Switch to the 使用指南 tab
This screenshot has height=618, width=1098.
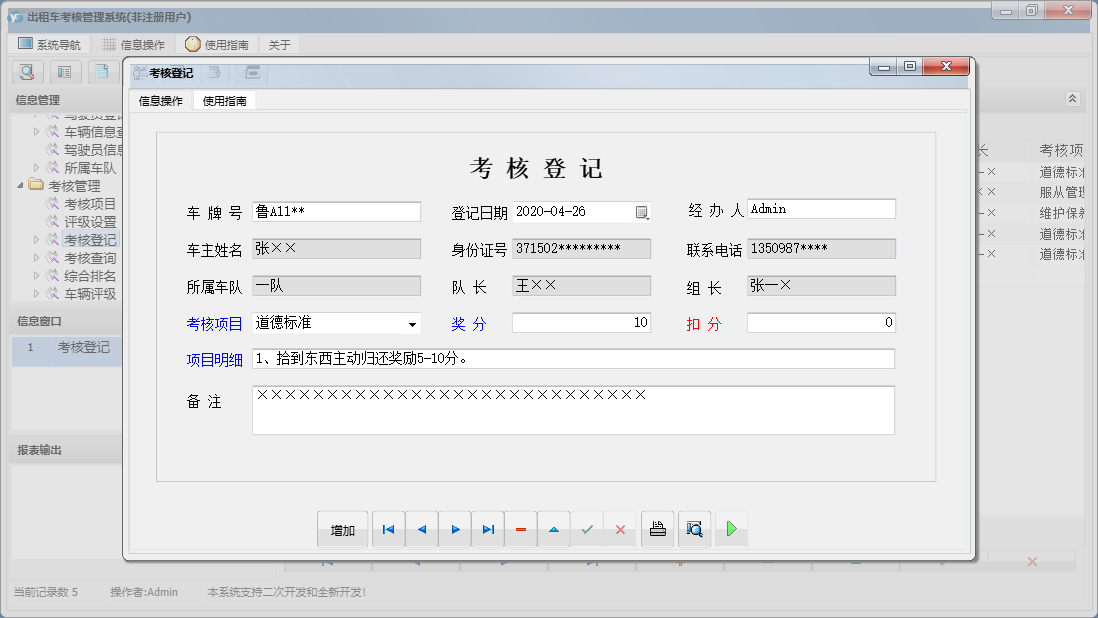[224, 101]
